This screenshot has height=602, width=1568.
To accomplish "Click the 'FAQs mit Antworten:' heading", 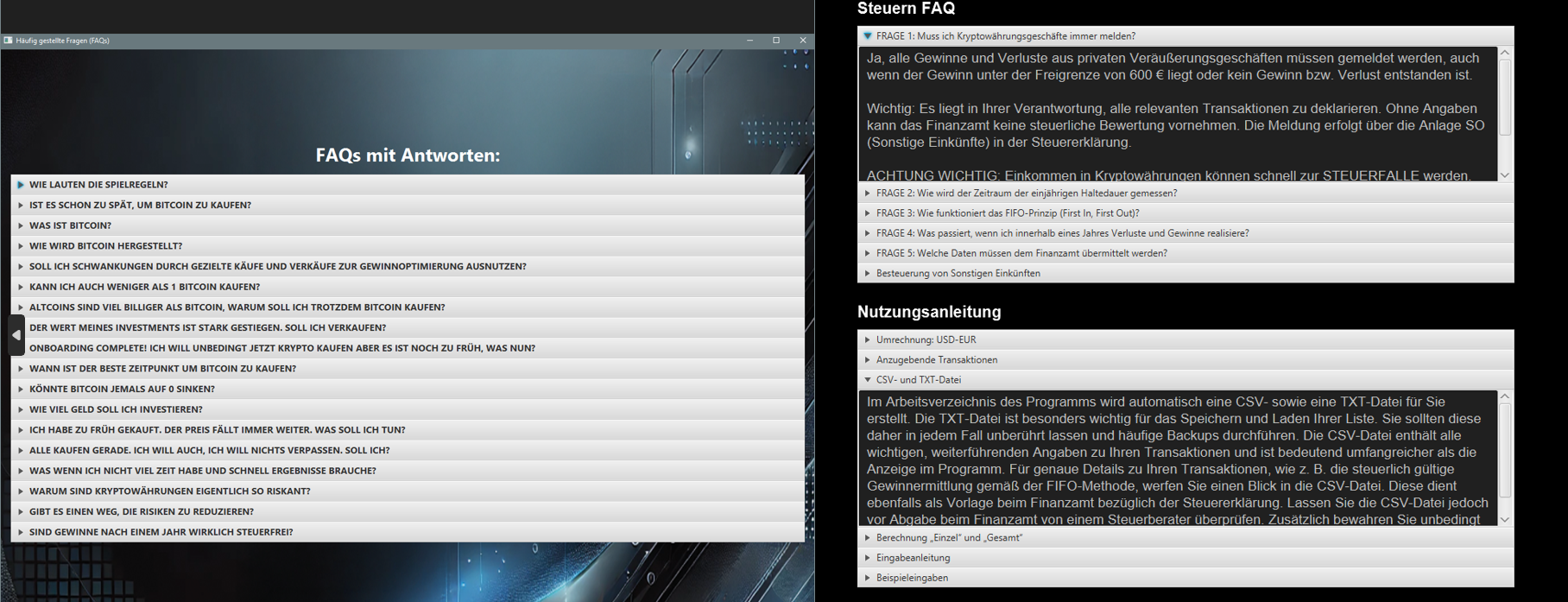I will 408,155.
